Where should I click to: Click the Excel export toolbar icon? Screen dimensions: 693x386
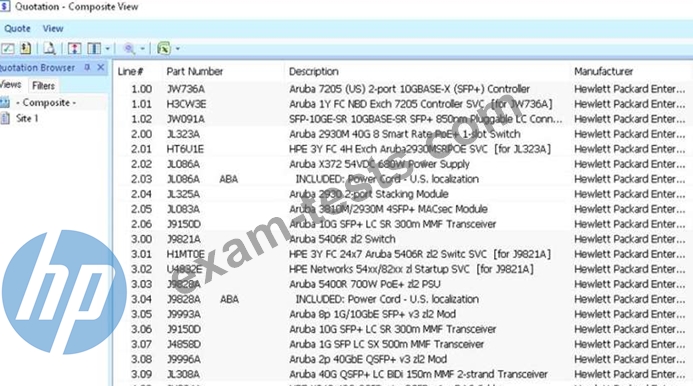(164, 48)
